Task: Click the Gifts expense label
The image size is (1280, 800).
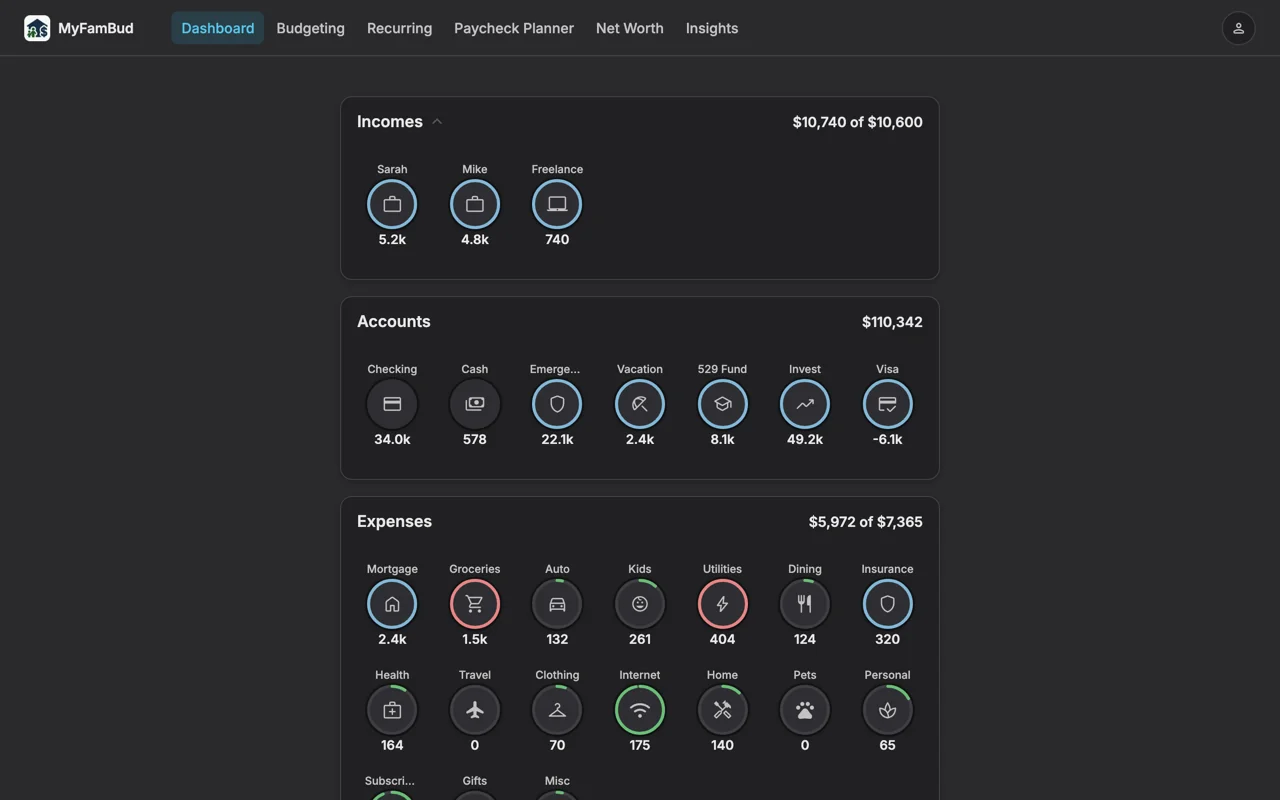Action: pos(475,781)
